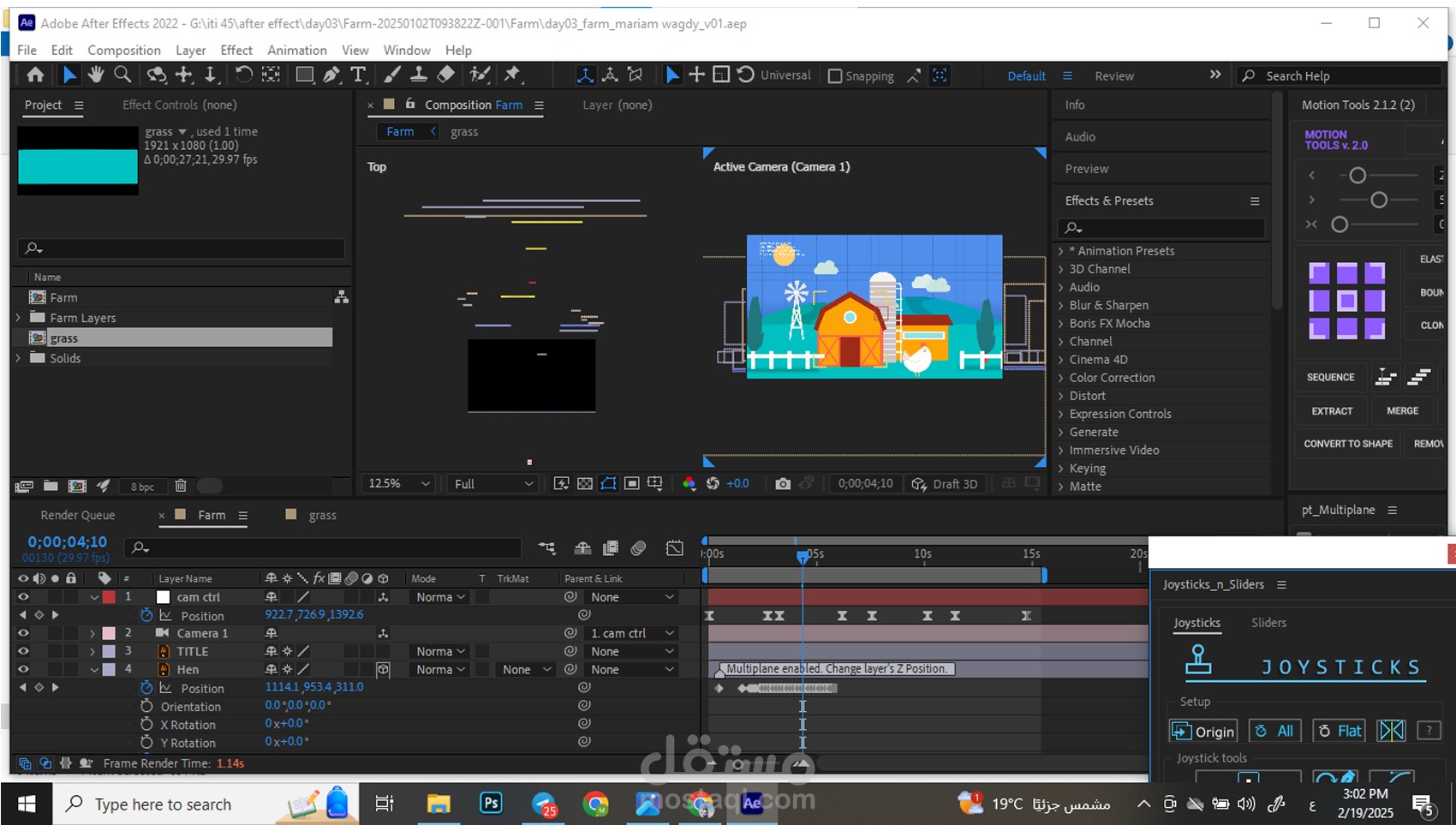
Task: Switch to the Sliders tab
Action: [1268, 623]
